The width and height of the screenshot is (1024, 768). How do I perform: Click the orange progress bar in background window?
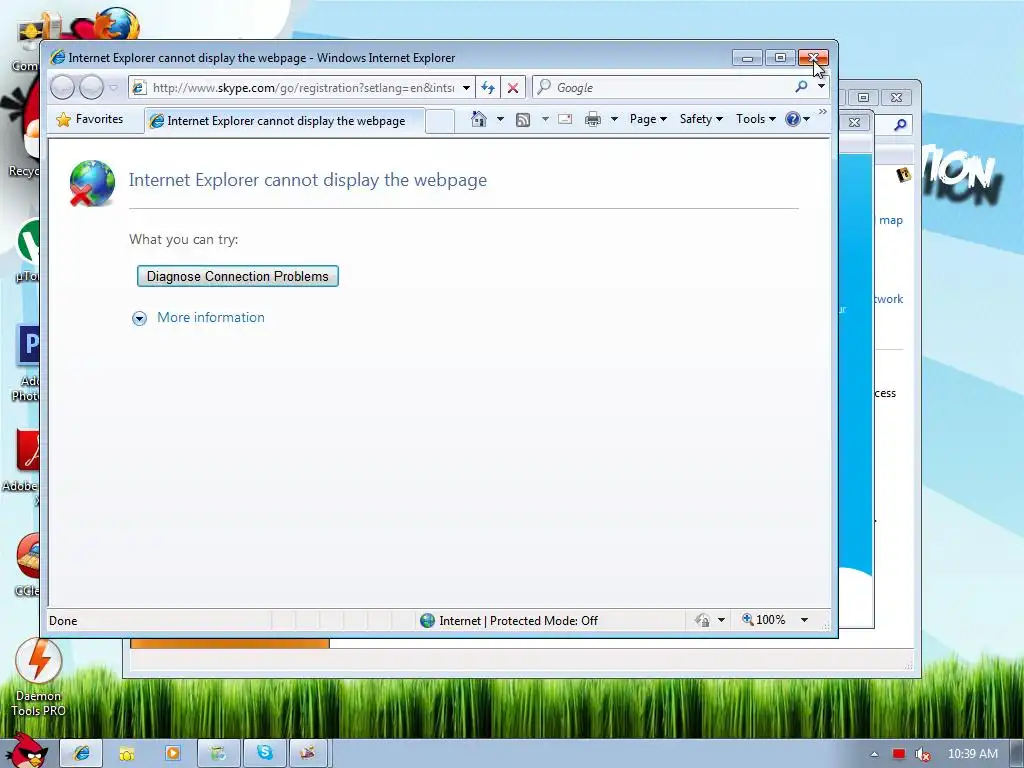(x=230, y=644)
